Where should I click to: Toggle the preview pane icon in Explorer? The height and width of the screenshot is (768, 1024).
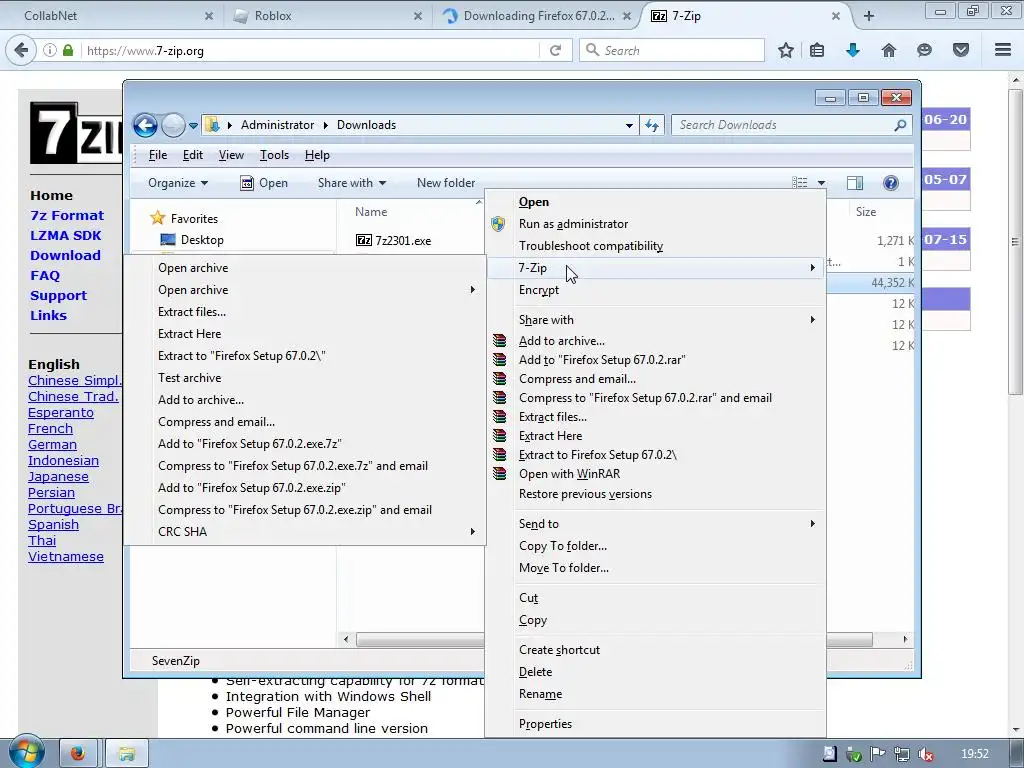(854, 183)
